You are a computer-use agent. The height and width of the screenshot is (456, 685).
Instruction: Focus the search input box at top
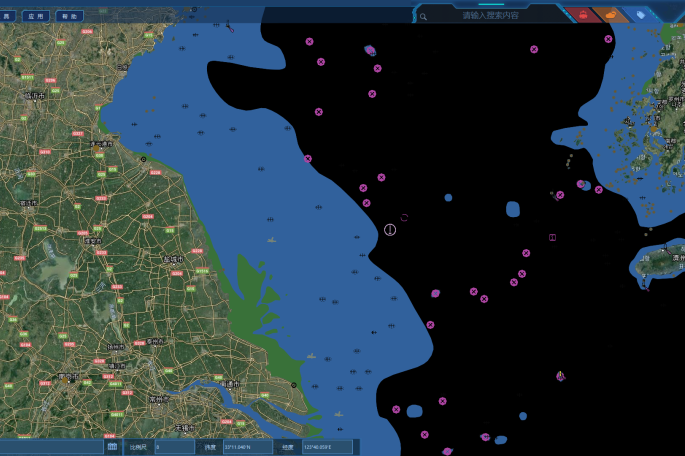(x=490, y=16)
